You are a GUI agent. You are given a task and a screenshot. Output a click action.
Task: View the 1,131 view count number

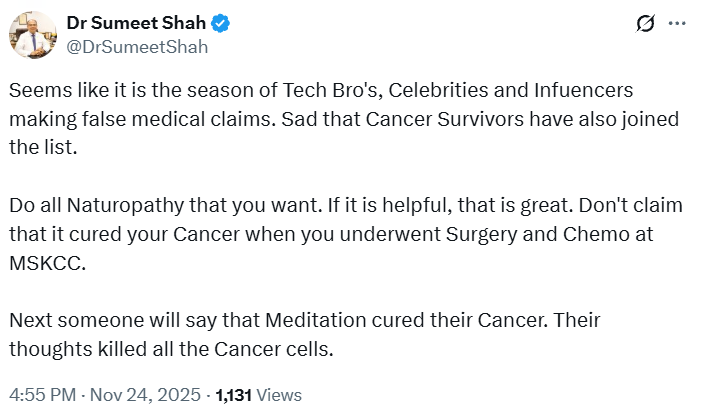point(233,394)
